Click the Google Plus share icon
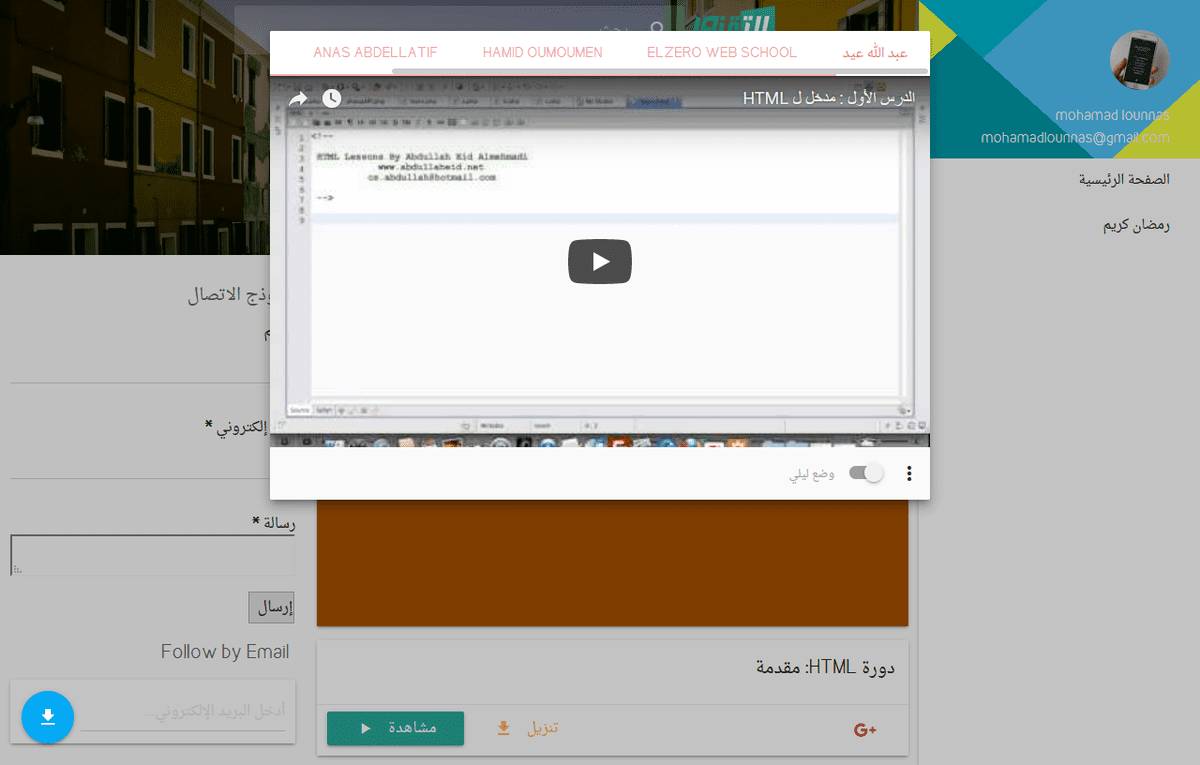The width and height of the screenshot is (1200, 765). pos(865,730)
